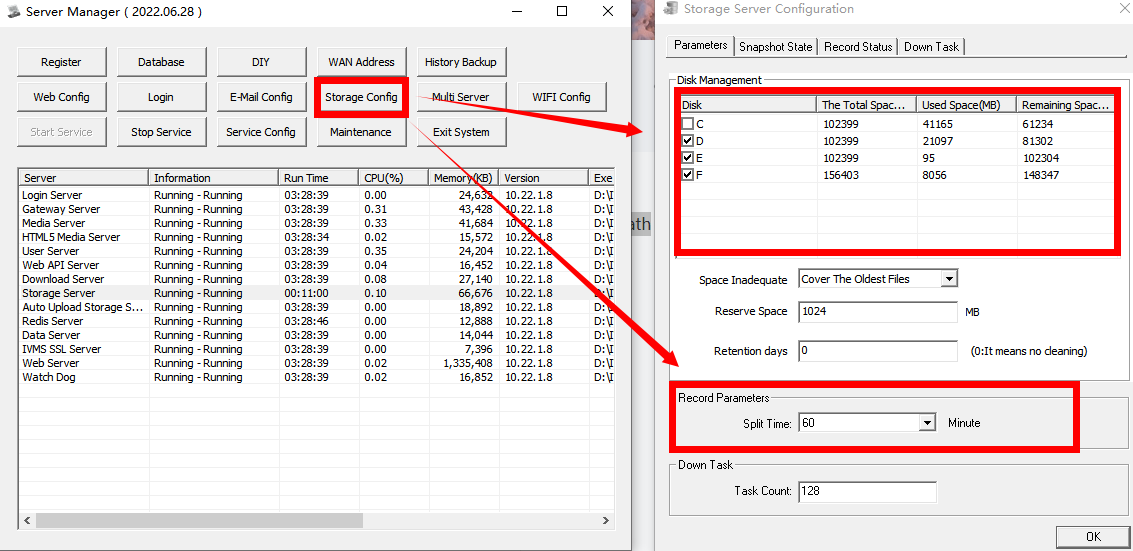The height and width of the screenshot is (551, 1133).
Task: Click the History Backup button
Action: (x=460, y=62)
